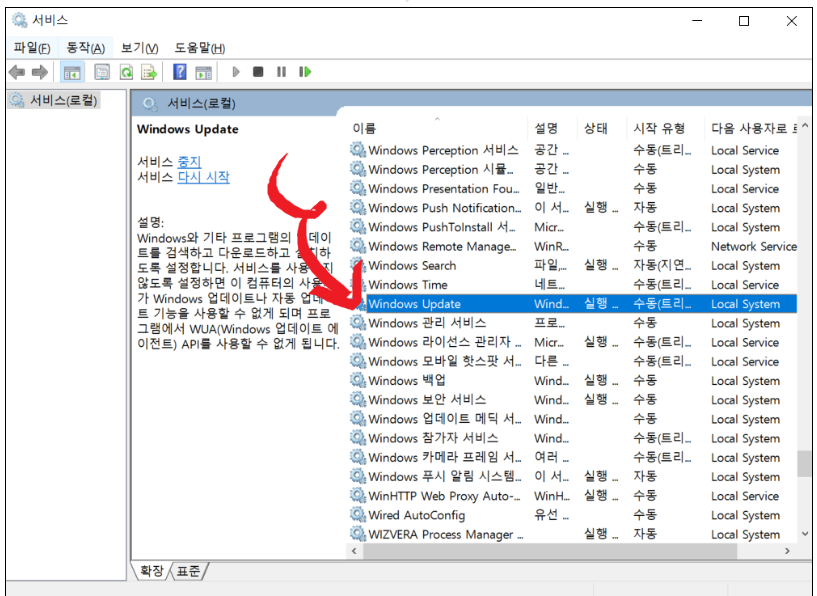
Task: Select Windows 모바일 핫스팟 서... row
Action: tap(573, 362)
